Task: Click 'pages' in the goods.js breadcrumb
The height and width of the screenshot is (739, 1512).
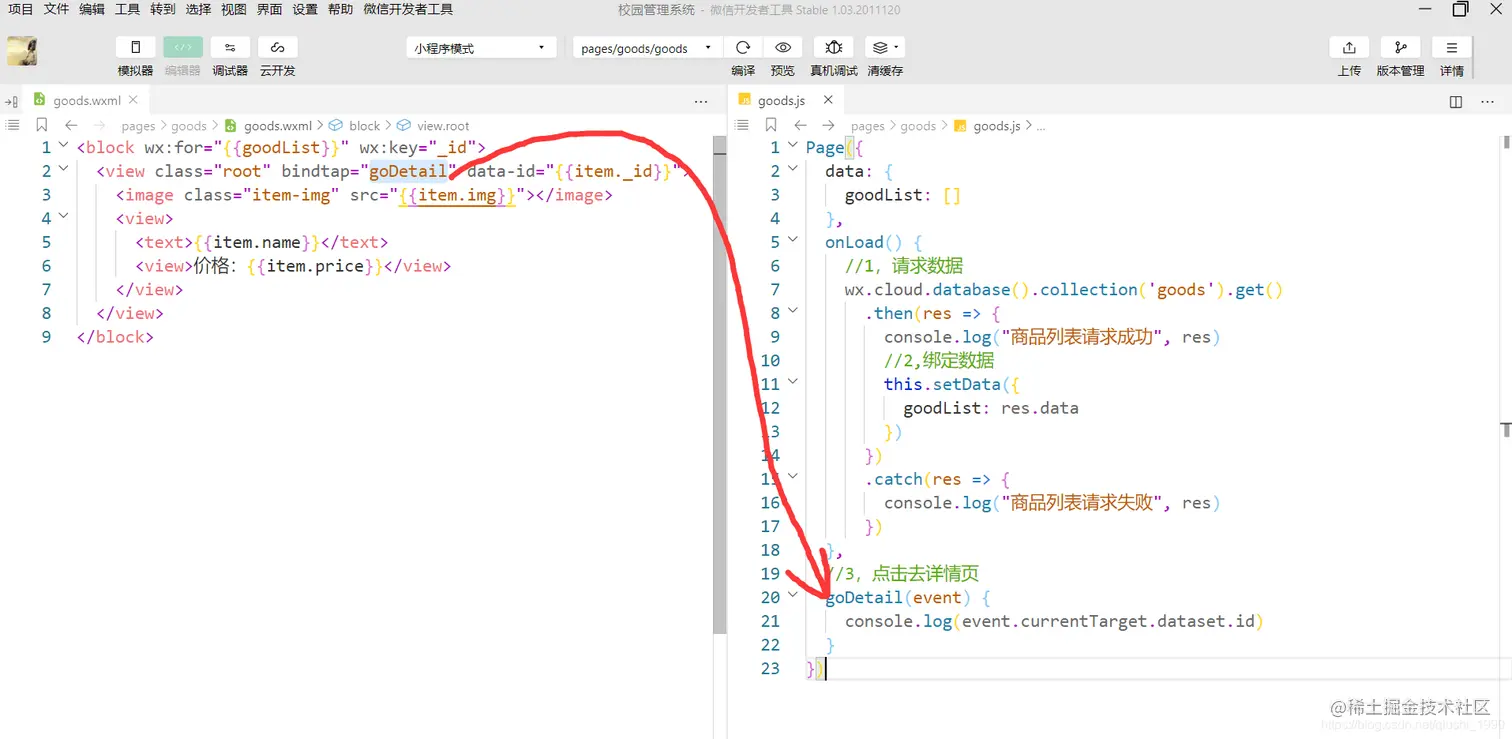Action: coord(868,126)
